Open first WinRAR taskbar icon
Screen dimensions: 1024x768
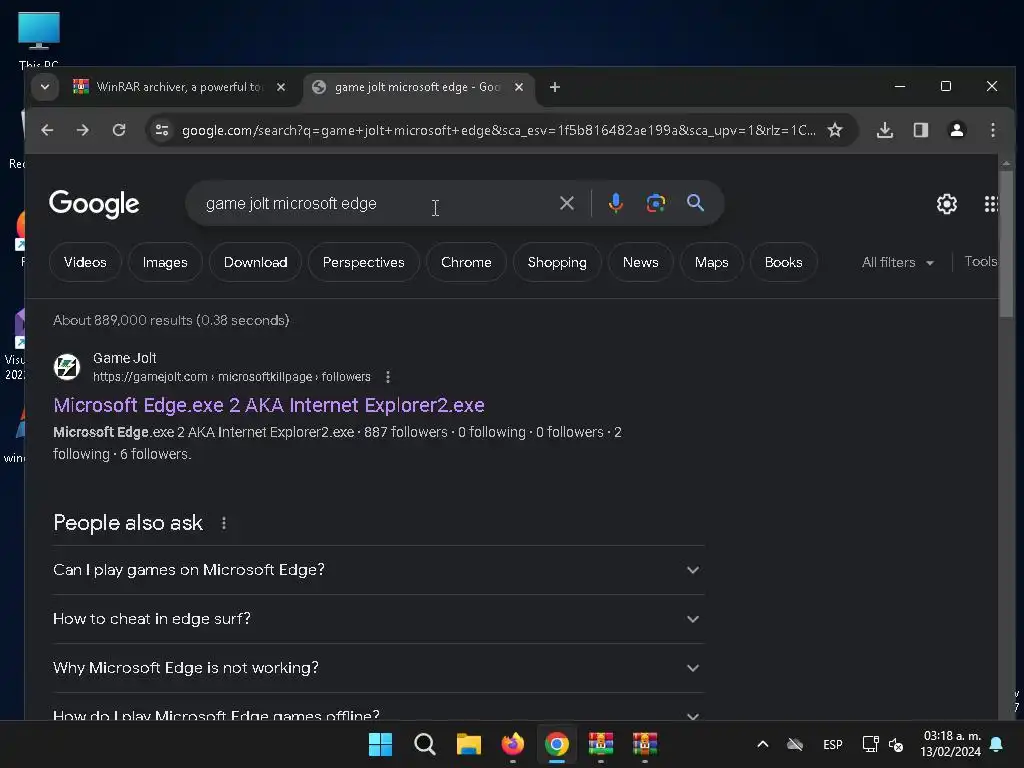(x=601, y=744)
